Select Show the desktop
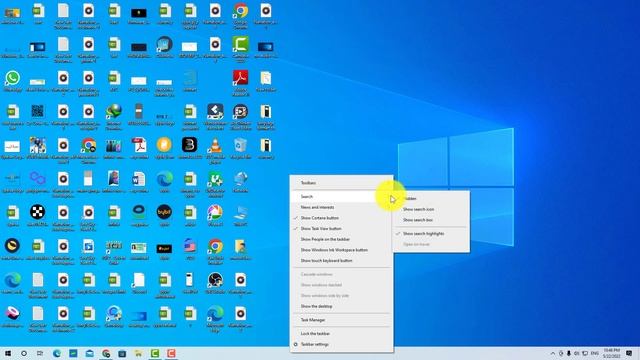Viewport: 640px width, 360px height. (341, 306)
